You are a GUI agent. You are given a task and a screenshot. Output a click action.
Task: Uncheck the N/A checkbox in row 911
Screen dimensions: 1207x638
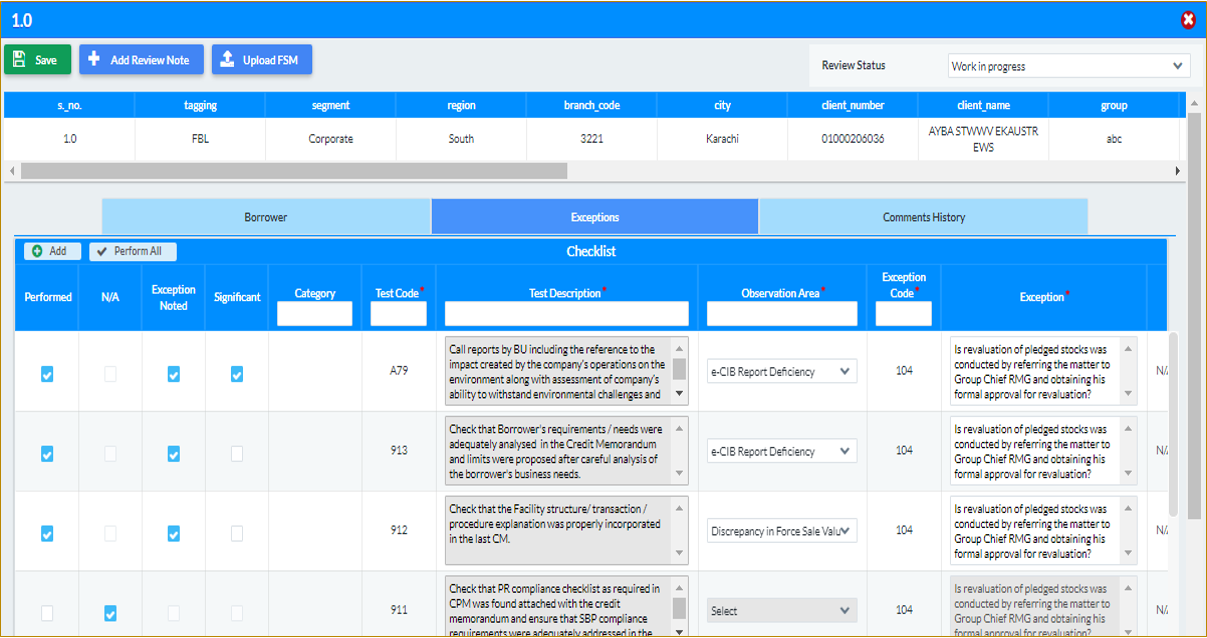click(110, 613)
